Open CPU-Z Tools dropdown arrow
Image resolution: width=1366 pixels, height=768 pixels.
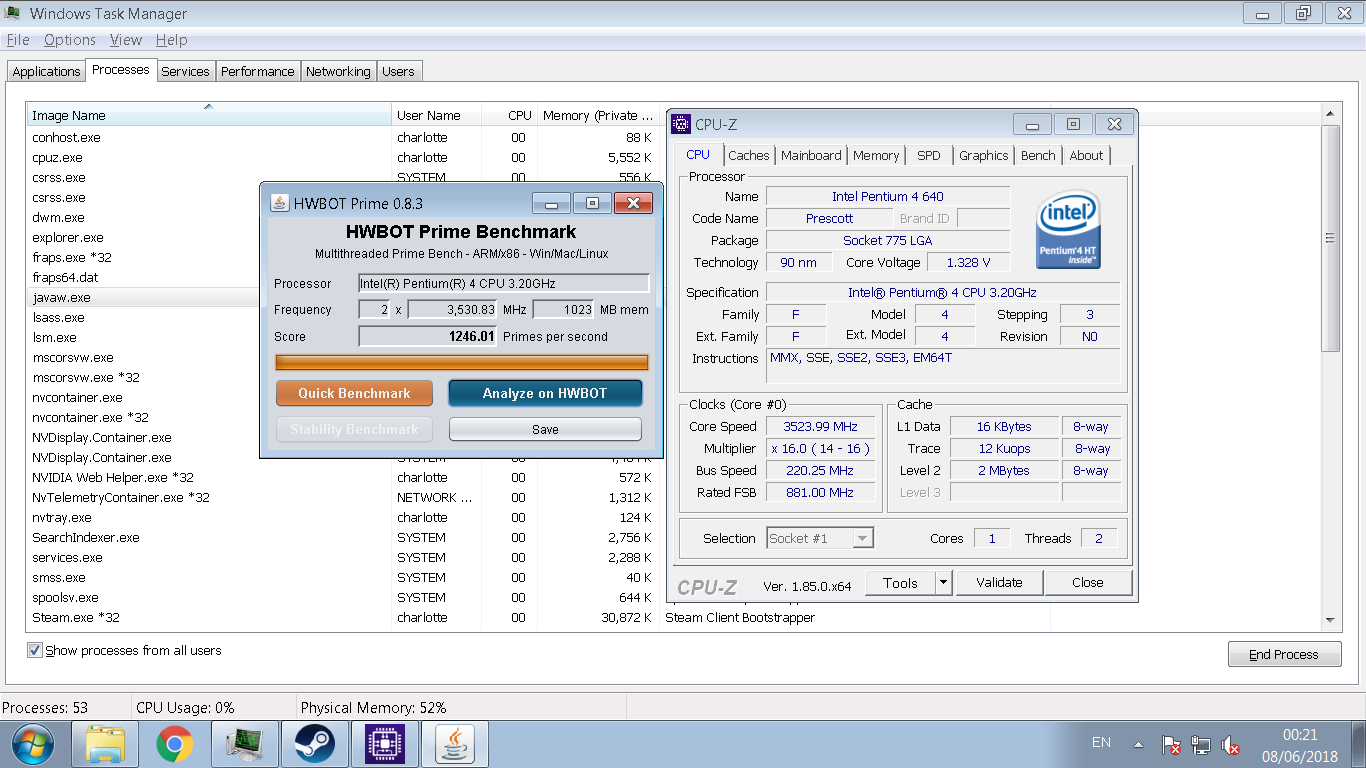click(943, 582)
